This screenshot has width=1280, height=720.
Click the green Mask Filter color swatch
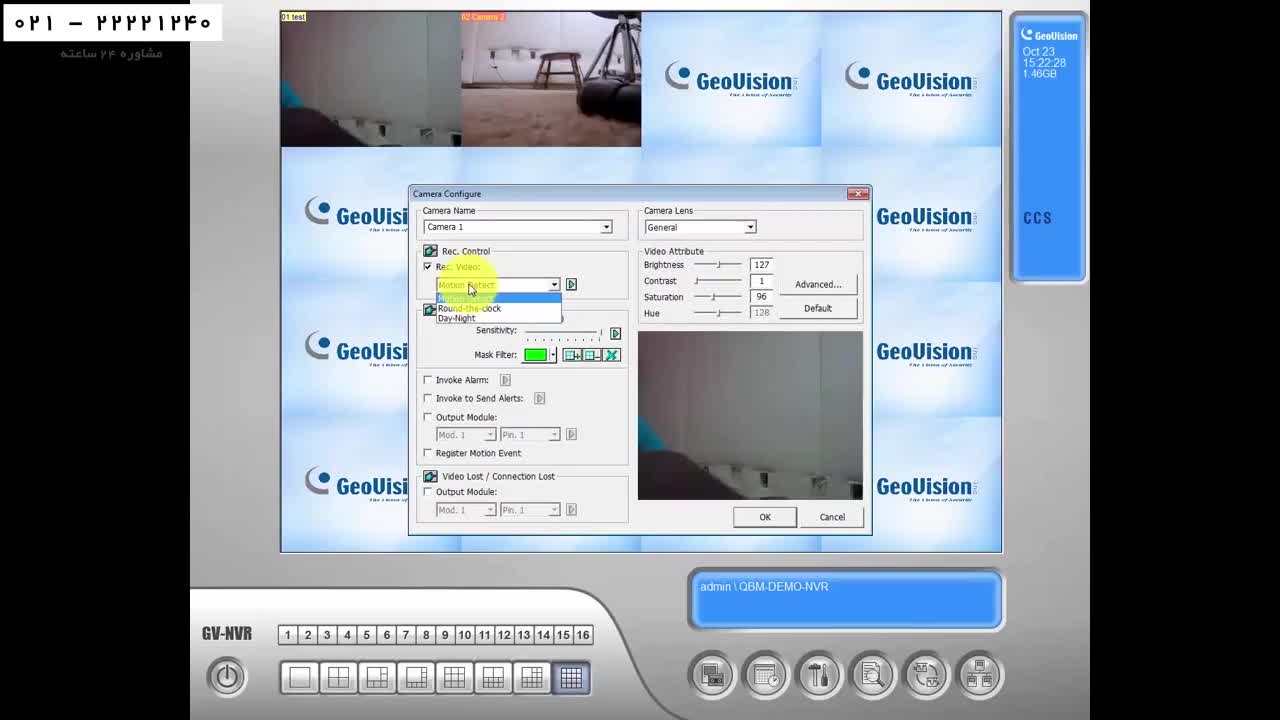click(536, 355)
